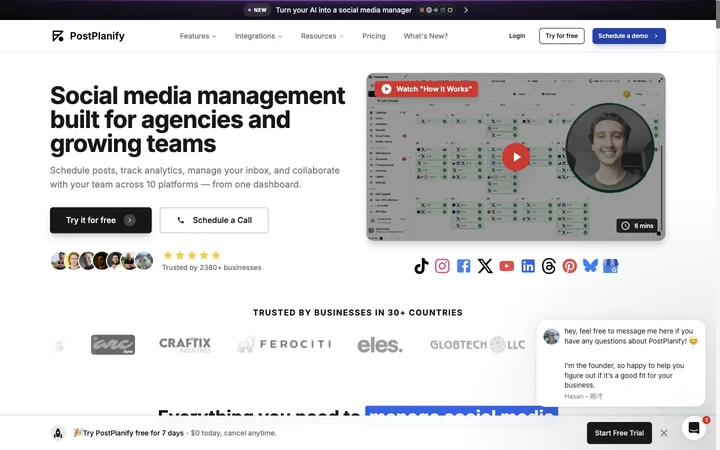This screenshot has width=720, height=450.
Task: Click 'Turn your AI into a social media manager'
Action: [343, 10]
